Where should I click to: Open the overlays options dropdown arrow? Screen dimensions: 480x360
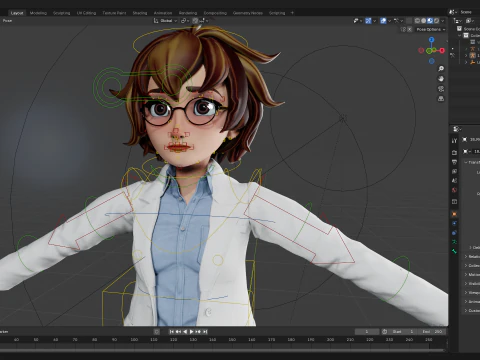coord(390,21)
